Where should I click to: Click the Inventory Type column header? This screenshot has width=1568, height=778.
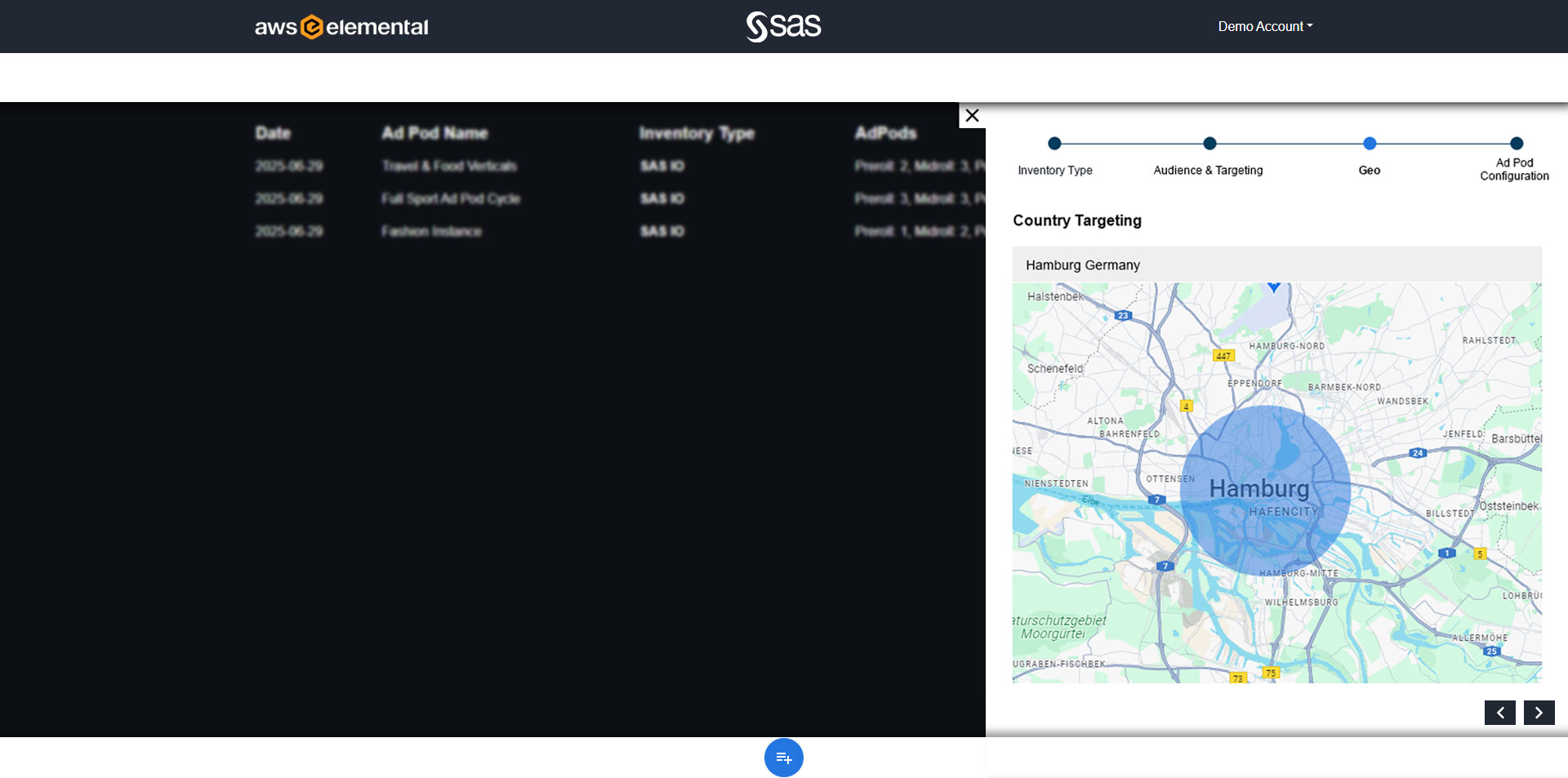(x=697, y=133)
